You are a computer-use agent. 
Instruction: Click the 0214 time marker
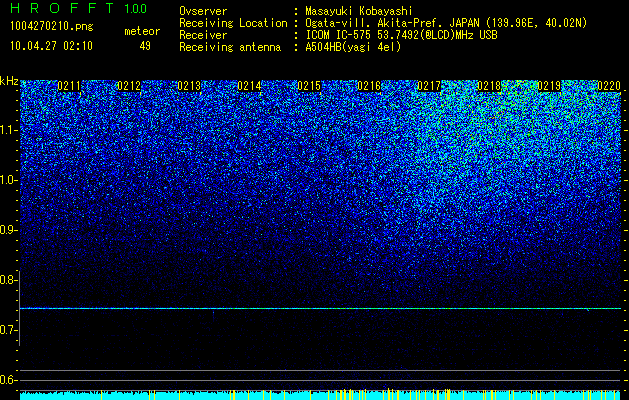coord(249,86)
